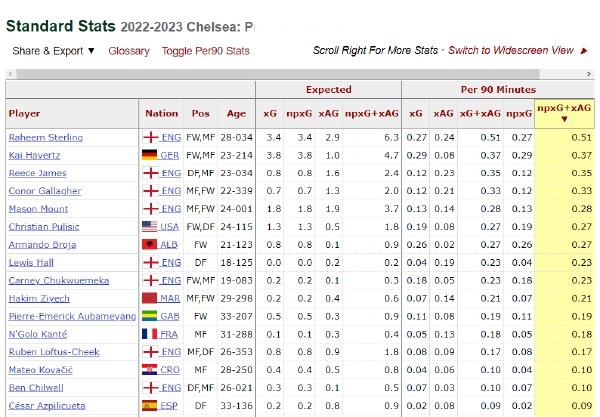This screenshot has height=417, width=600.
Task: Click England flag in Lewis Hall row
Action: pyautogui.click(x=150, y=262)
